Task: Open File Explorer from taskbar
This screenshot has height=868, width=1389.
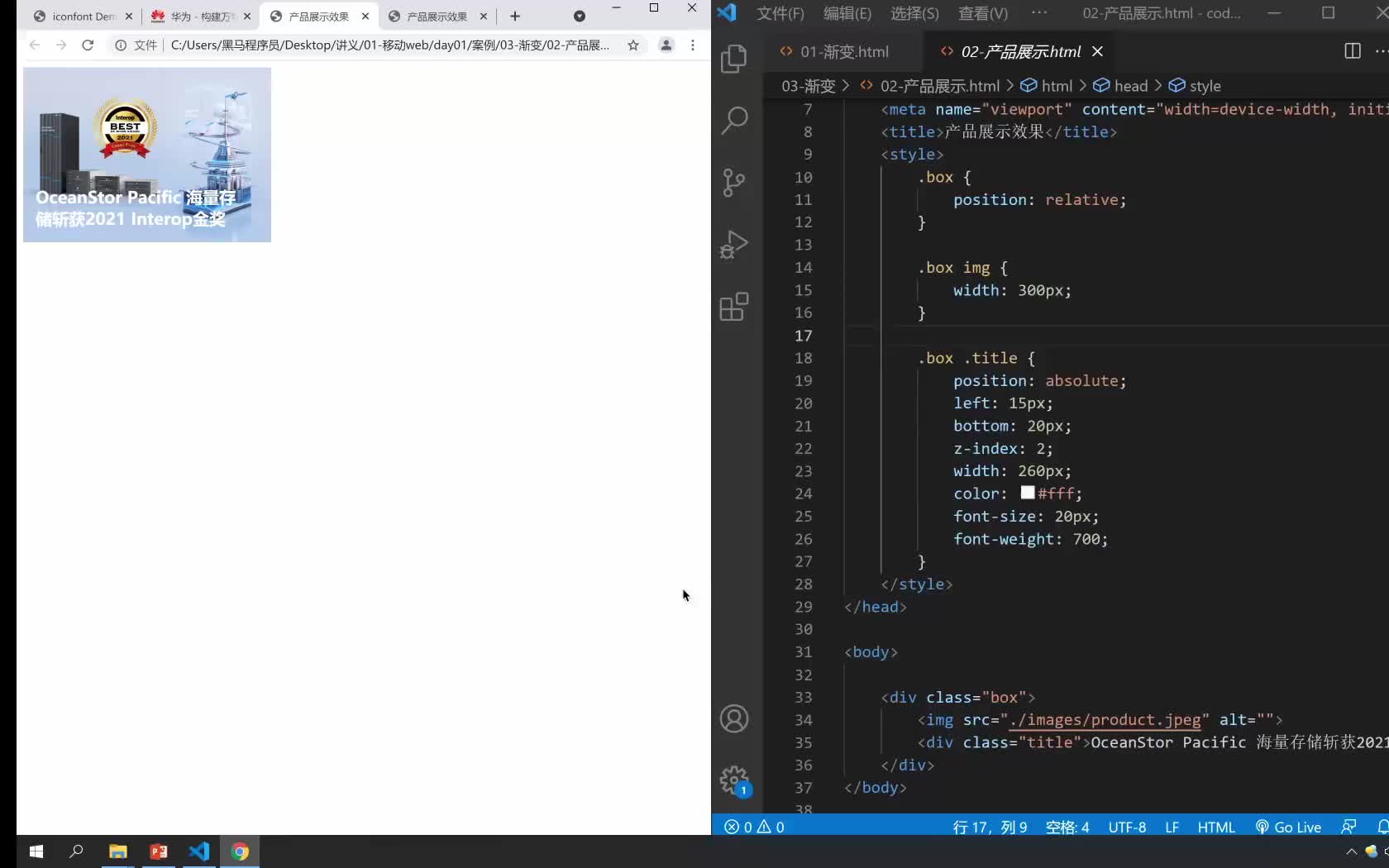Action: point(117,851)
